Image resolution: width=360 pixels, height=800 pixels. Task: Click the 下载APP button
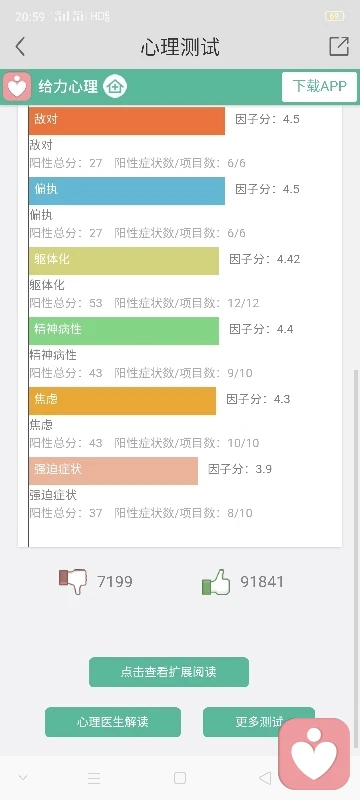[320, 86]
